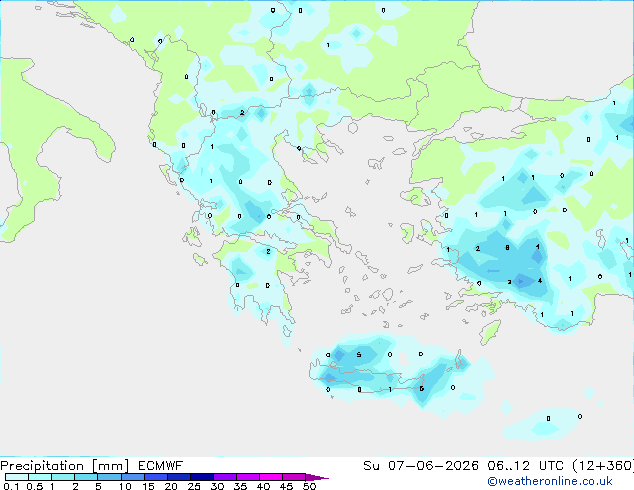Click the 35 legend scale label
The image size is (634, 490).
[x=240, y=486]
